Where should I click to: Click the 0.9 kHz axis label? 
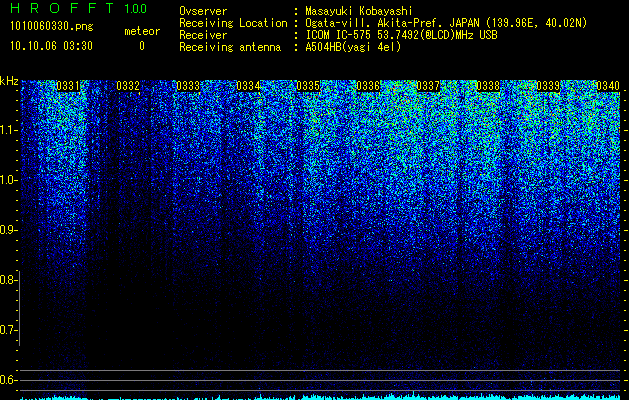click(x=8, y=230)
